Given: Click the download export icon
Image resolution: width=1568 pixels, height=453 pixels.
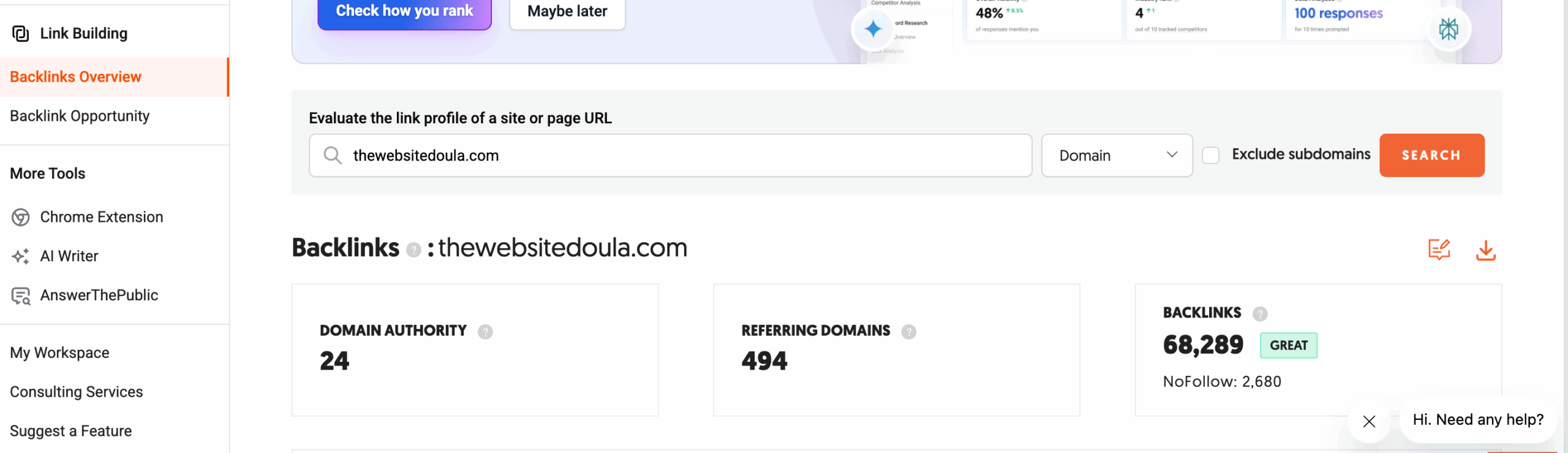Looking at the screenshot, I should pyautogui.click(x=1485, y=250).
